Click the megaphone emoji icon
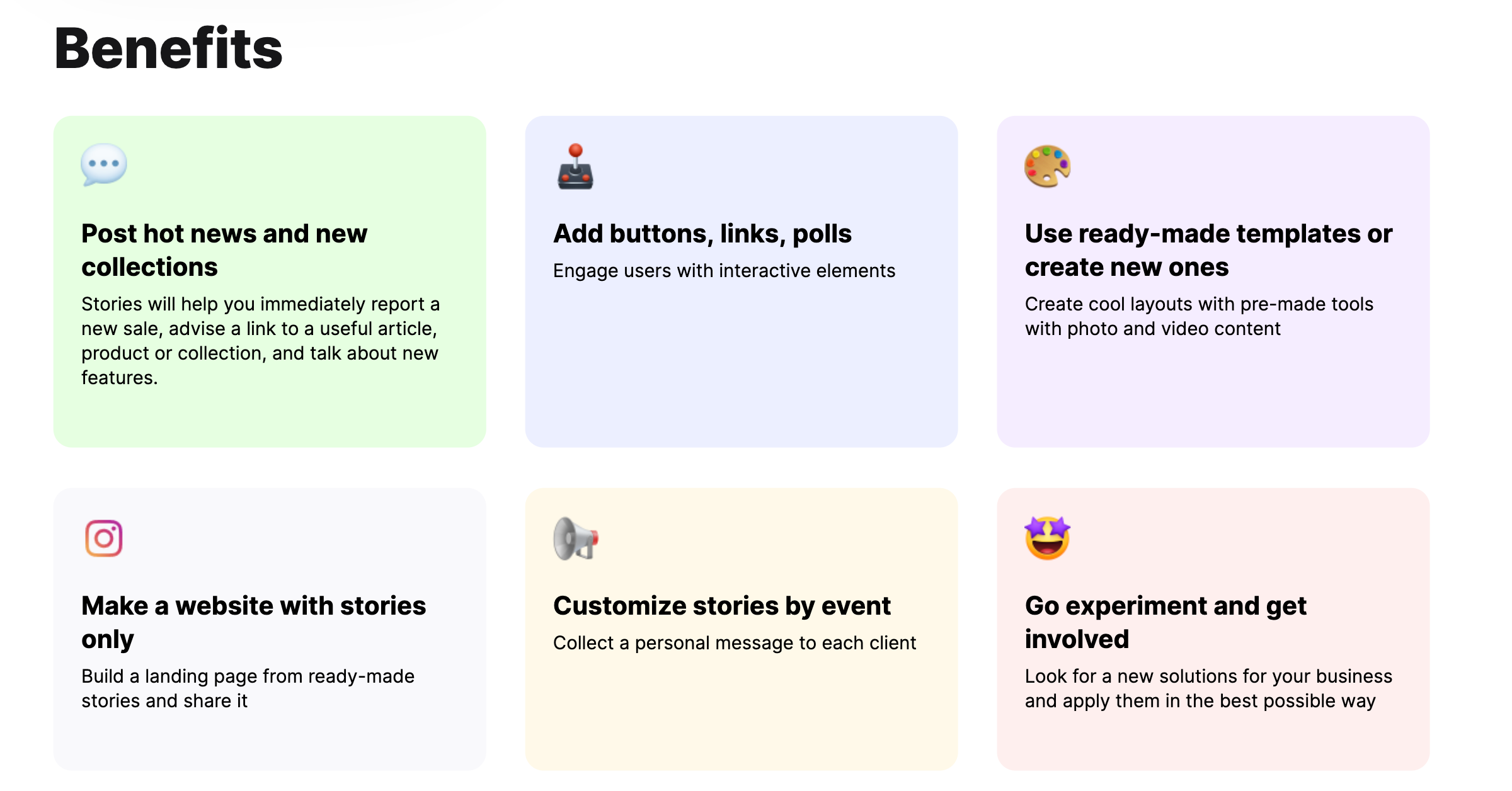 click(x=575, y=538)
